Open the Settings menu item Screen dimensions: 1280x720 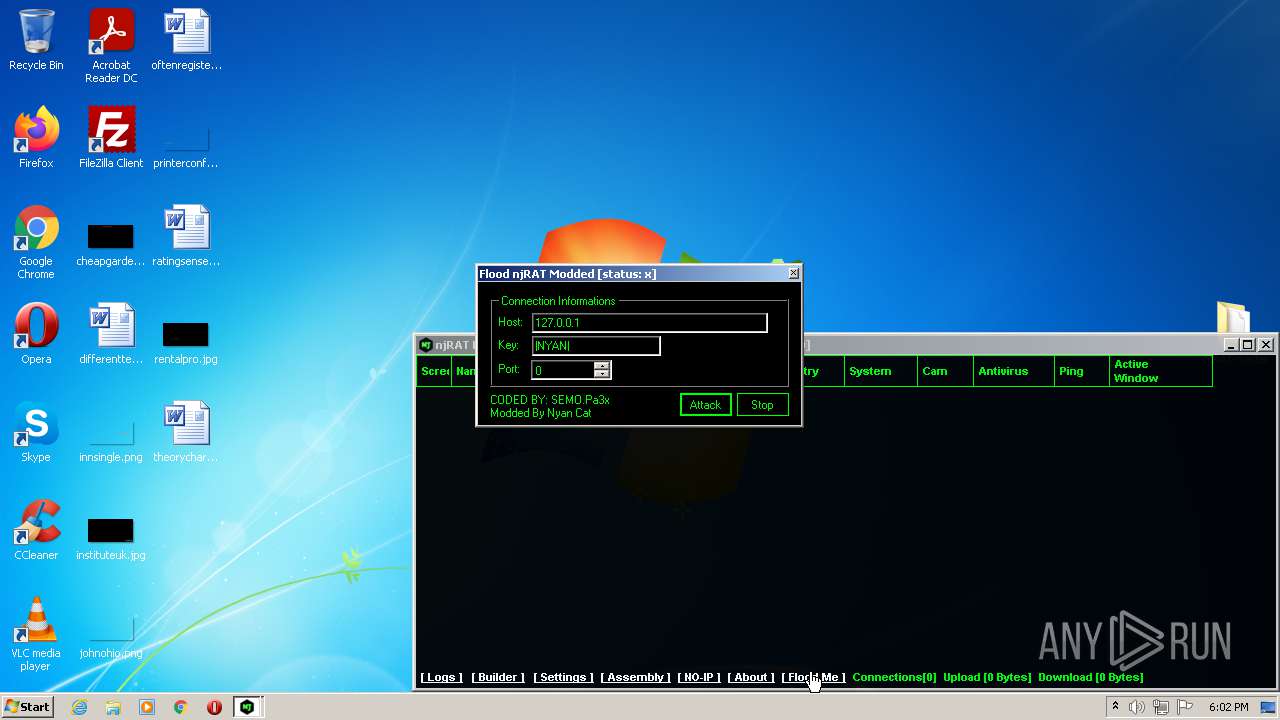pyautogui.click(x=563, y=677)
